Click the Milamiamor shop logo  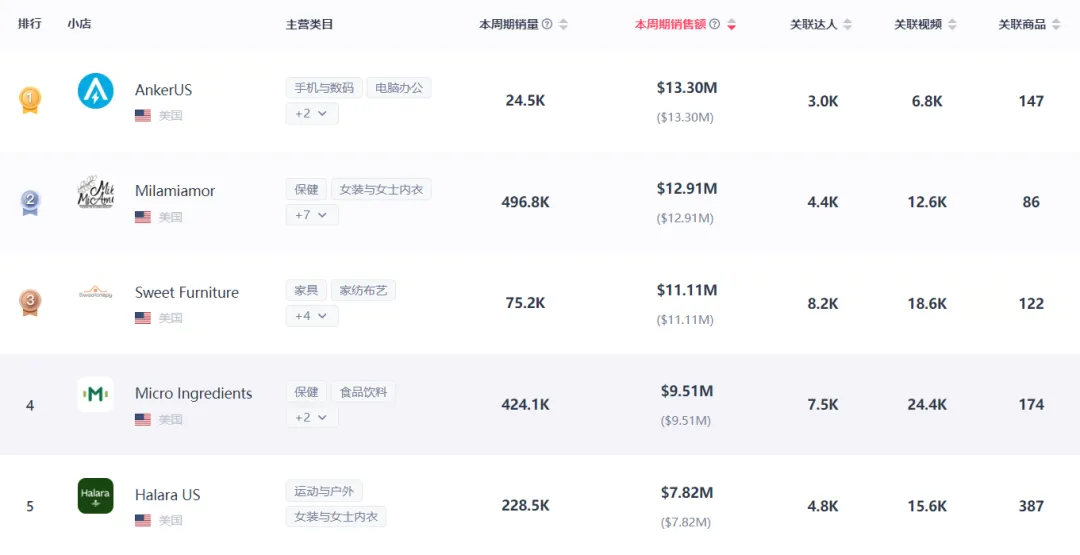coord(96,192)
